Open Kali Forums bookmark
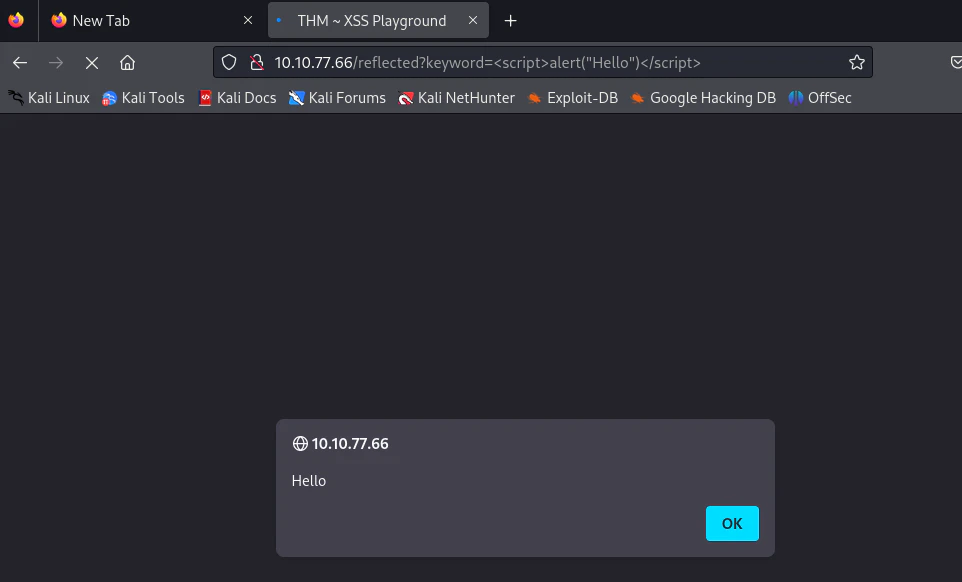 337,98
